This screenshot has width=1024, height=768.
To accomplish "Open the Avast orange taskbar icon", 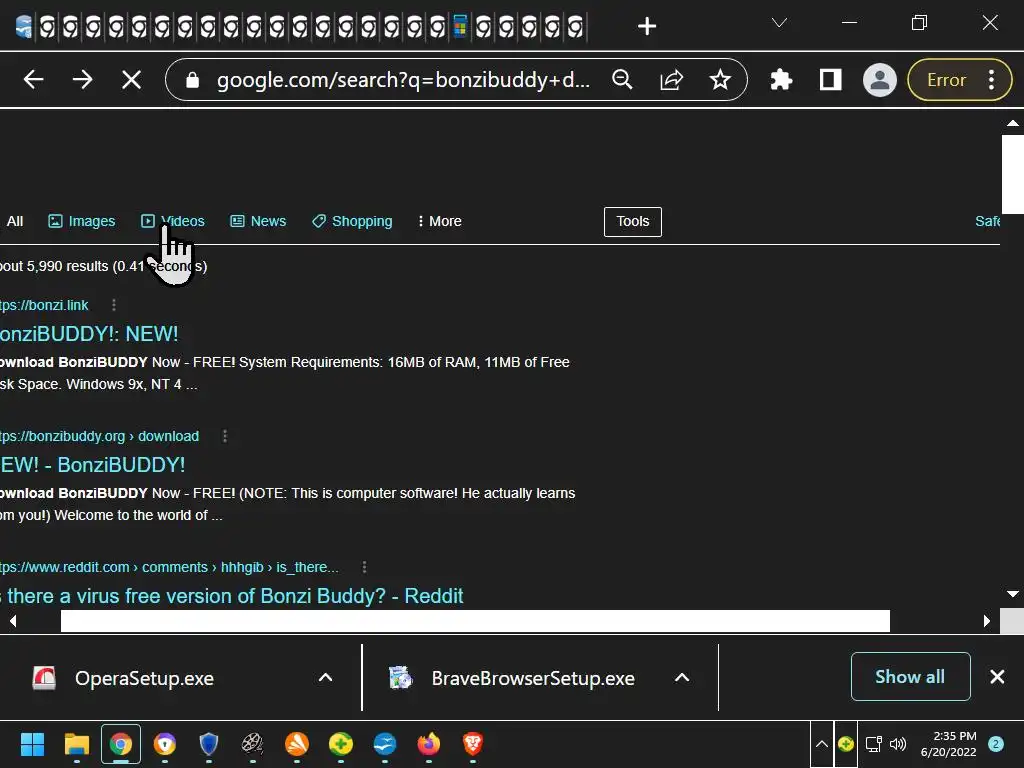I will click(296, 744).
